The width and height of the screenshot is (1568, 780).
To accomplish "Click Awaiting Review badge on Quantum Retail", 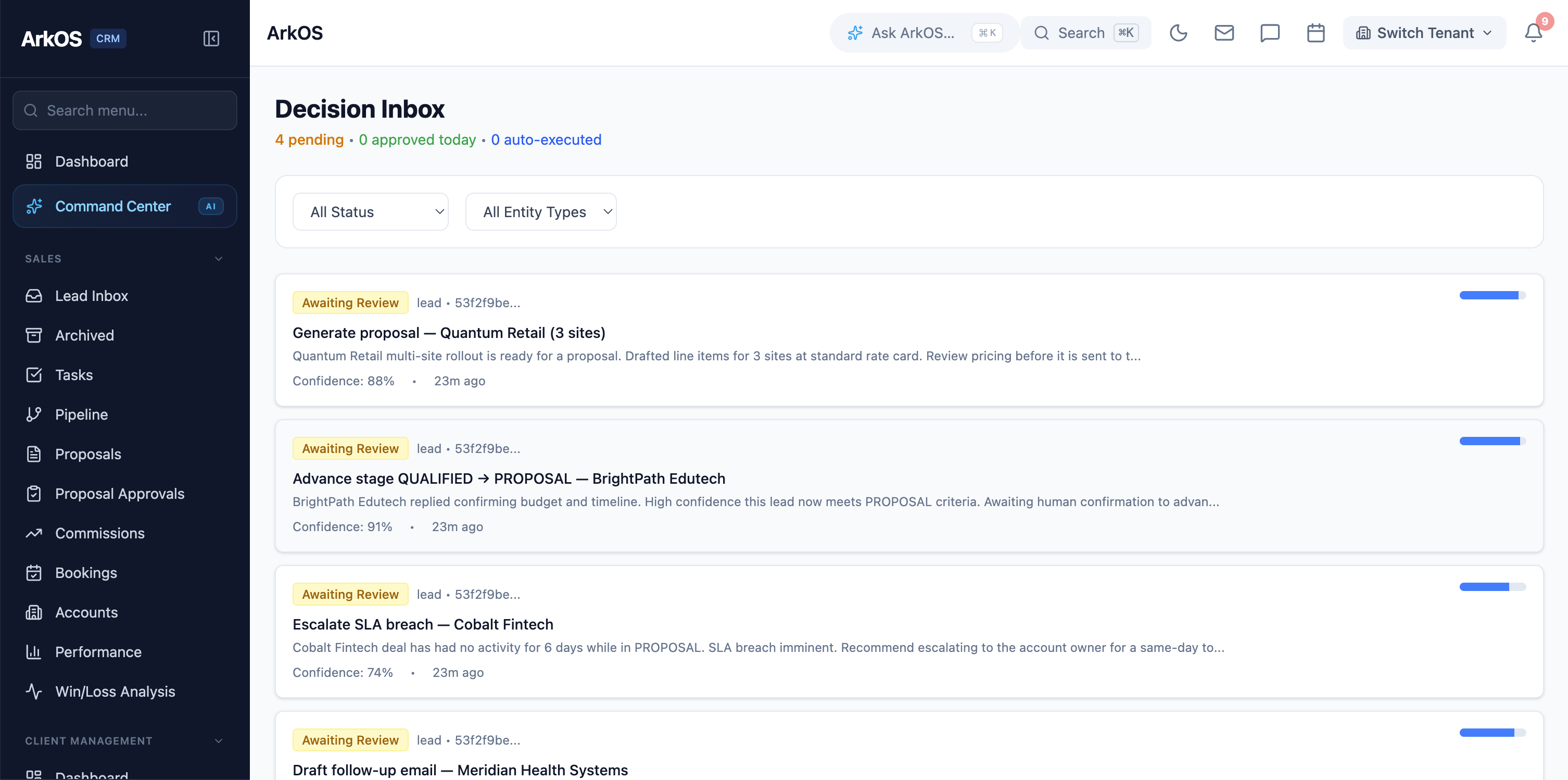I will click(350, 303).
